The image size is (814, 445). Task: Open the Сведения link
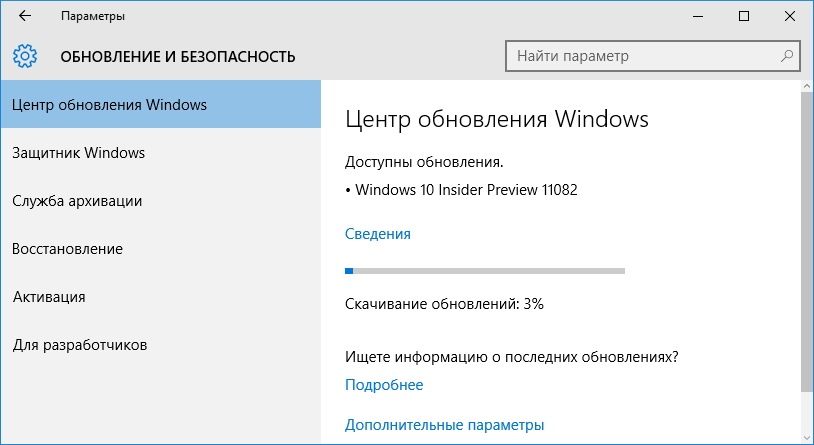tap(377, 234)
